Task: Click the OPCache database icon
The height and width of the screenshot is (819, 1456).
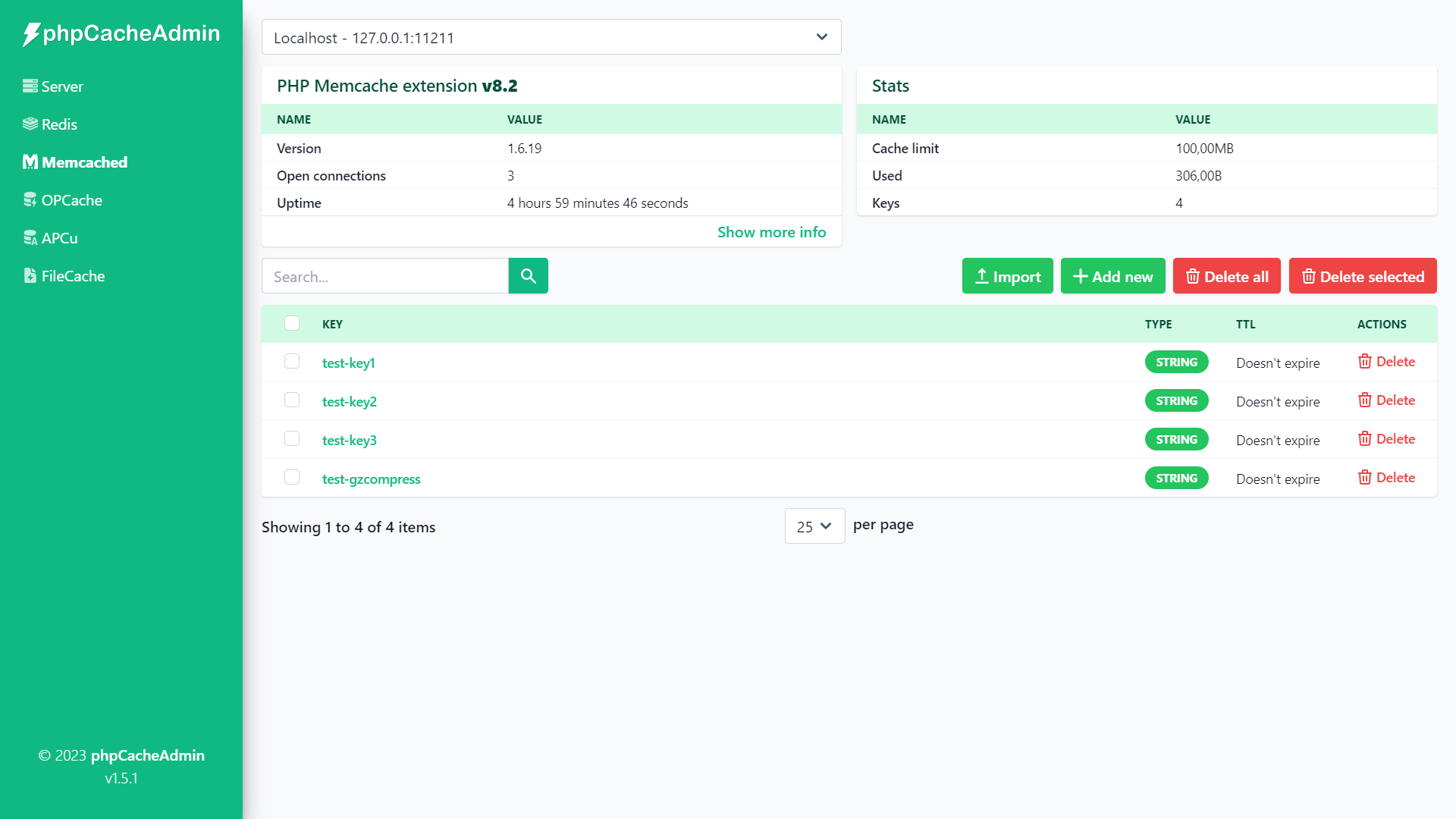Action: 30,199
